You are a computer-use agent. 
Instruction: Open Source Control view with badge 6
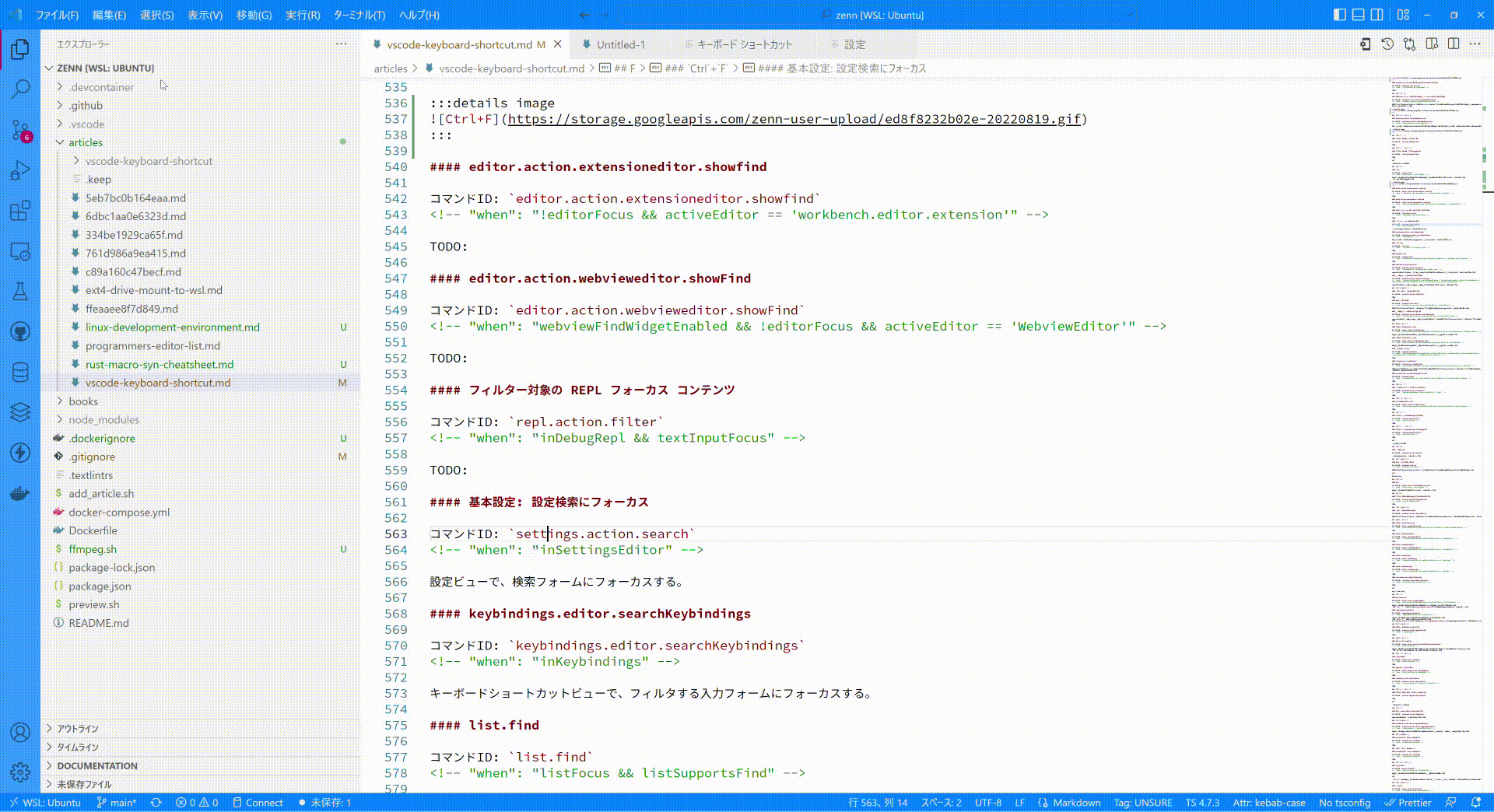click(20, 130)
